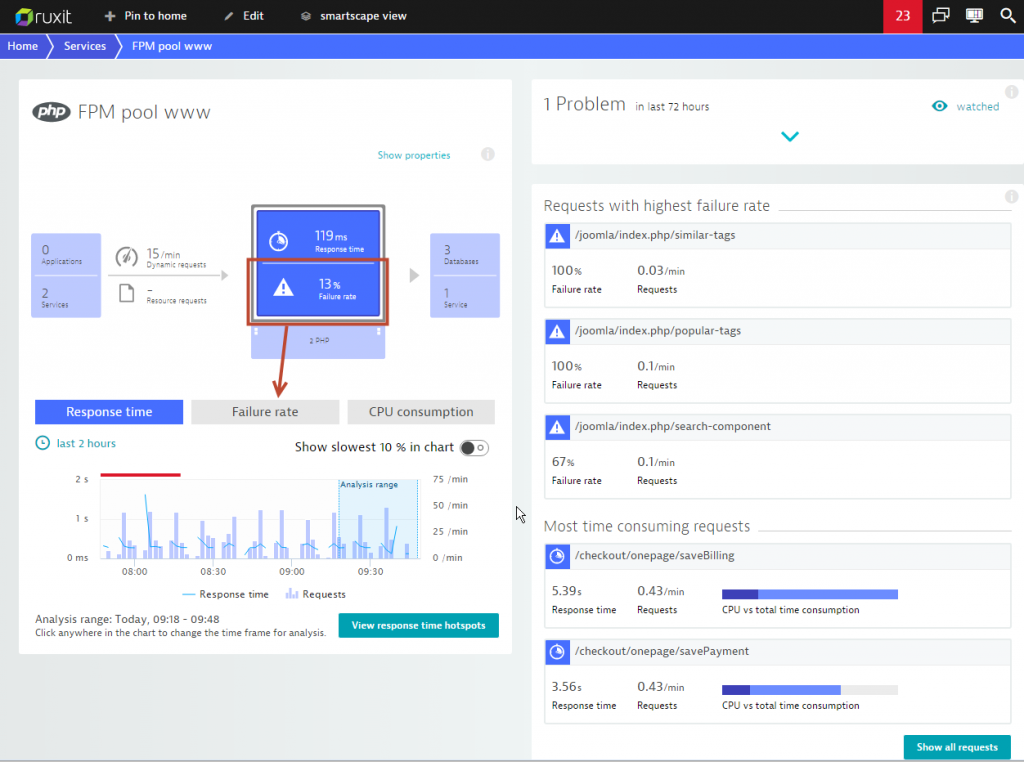Open /joomla/index.php/popular-tags request
The image size is (1024, 762).
coord(658,331)
